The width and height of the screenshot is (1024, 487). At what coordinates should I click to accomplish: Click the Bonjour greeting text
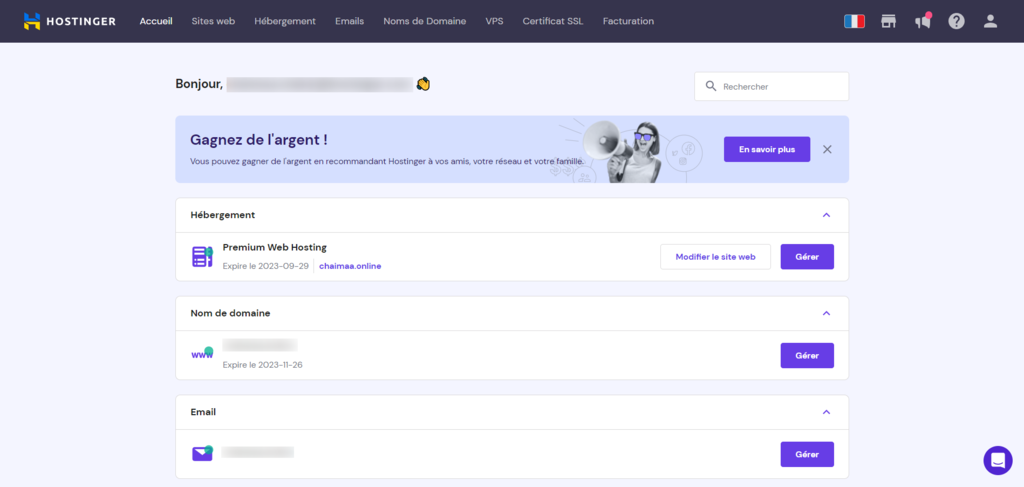[x=199, y=84]
